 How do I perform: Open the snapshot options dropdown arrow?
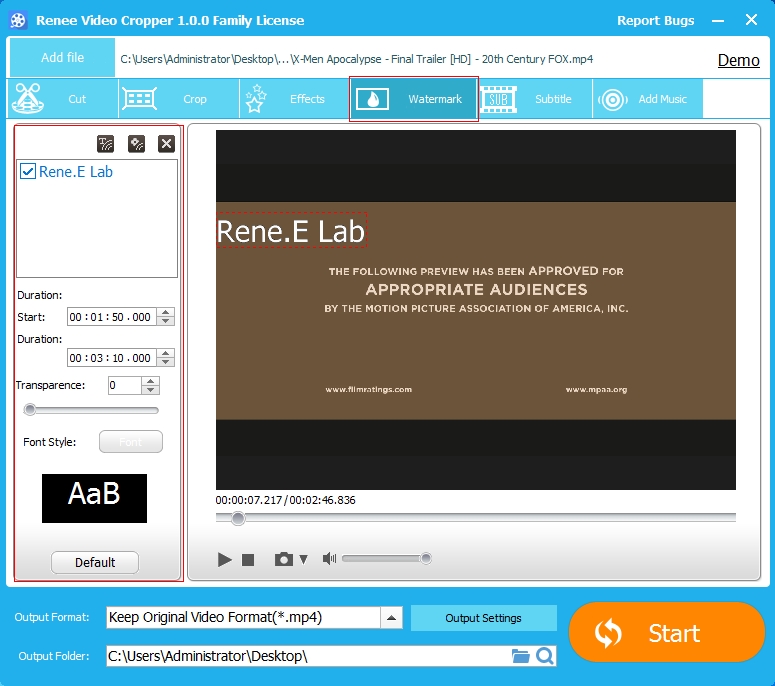pos(304,559)
